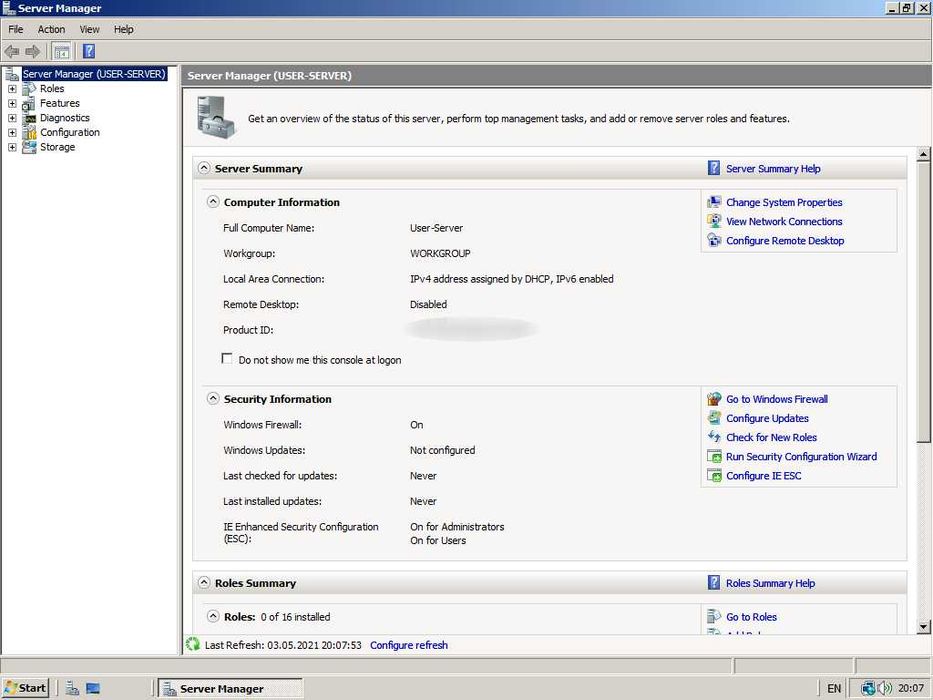Launch the Run Security Configuration Wizard link
This screenshot has height=700, width=933.
(801, 457)
